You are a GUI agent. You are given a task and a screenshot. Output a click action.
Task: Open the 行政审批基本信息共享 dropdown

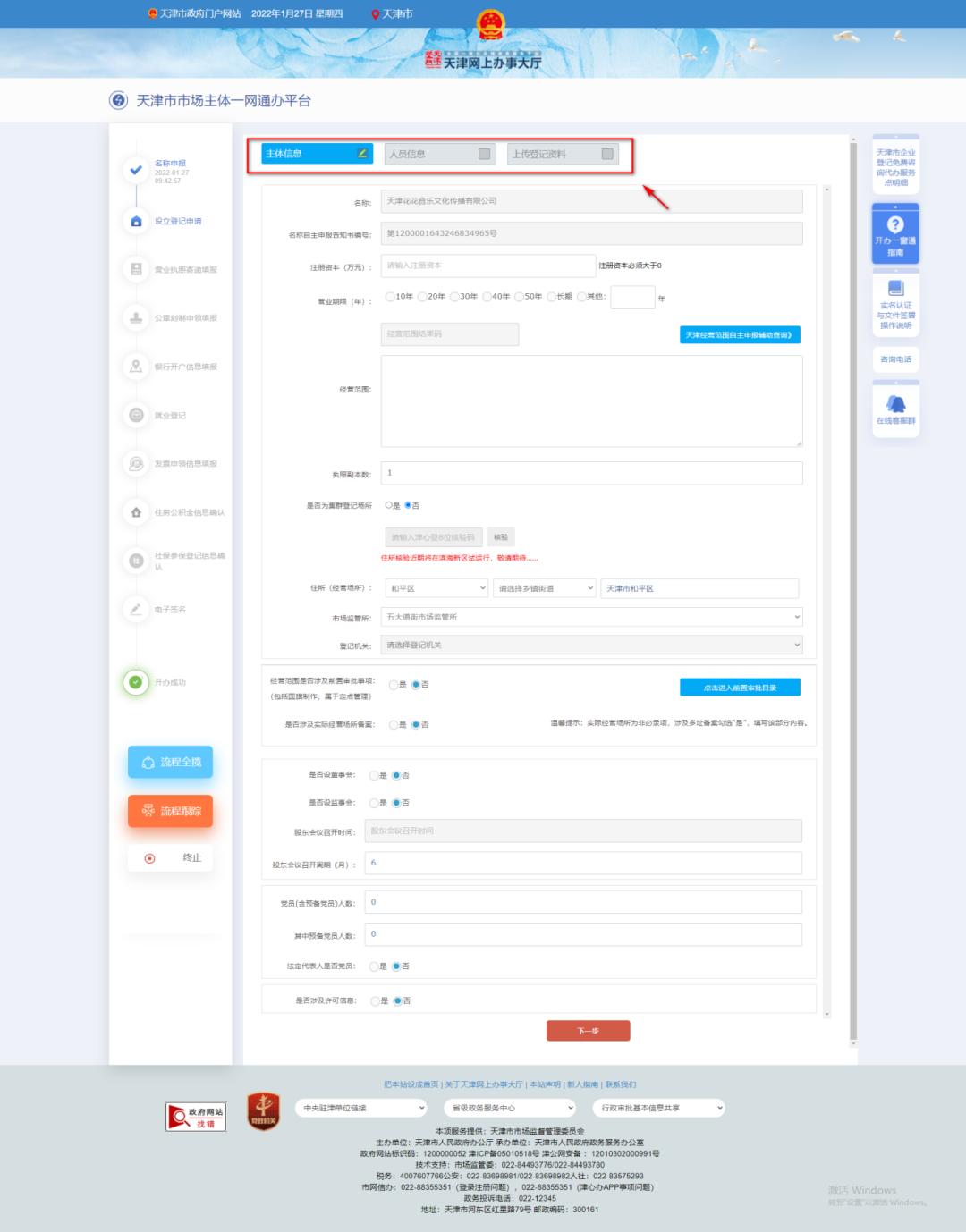(x=659, y=1108)
